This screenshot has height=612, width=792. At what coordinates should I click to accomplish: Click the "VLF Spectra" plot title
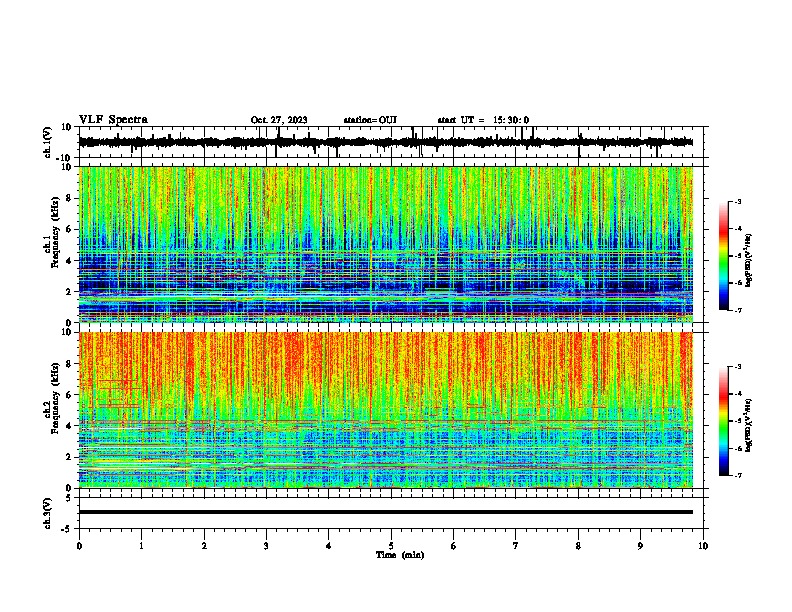pos(113,119)
